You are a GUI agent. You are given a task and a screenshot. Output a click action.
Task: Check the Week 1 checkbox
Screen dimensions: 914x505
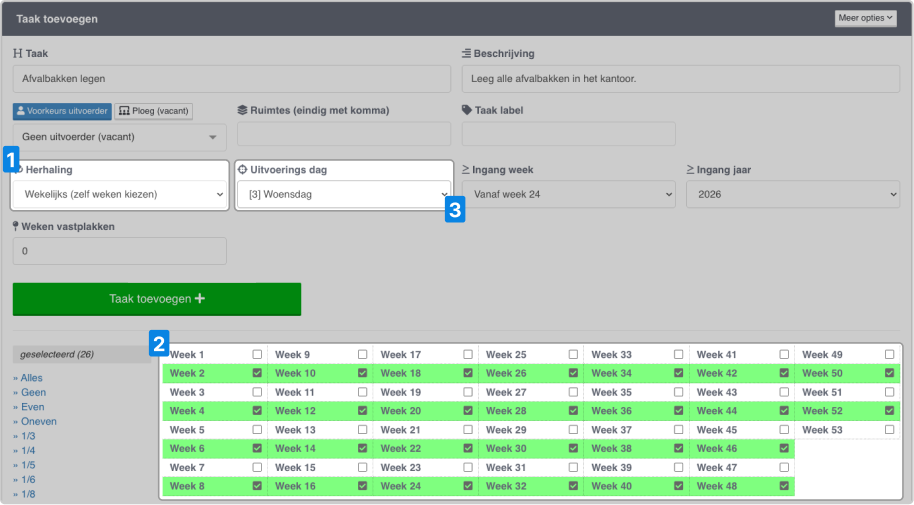point(257,355)
